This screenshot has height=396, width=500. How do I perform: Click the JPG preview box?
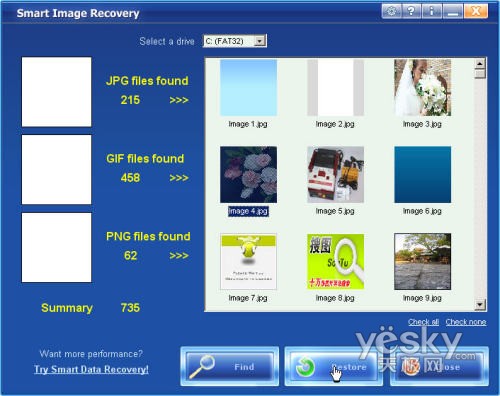(x=56, y=92)
